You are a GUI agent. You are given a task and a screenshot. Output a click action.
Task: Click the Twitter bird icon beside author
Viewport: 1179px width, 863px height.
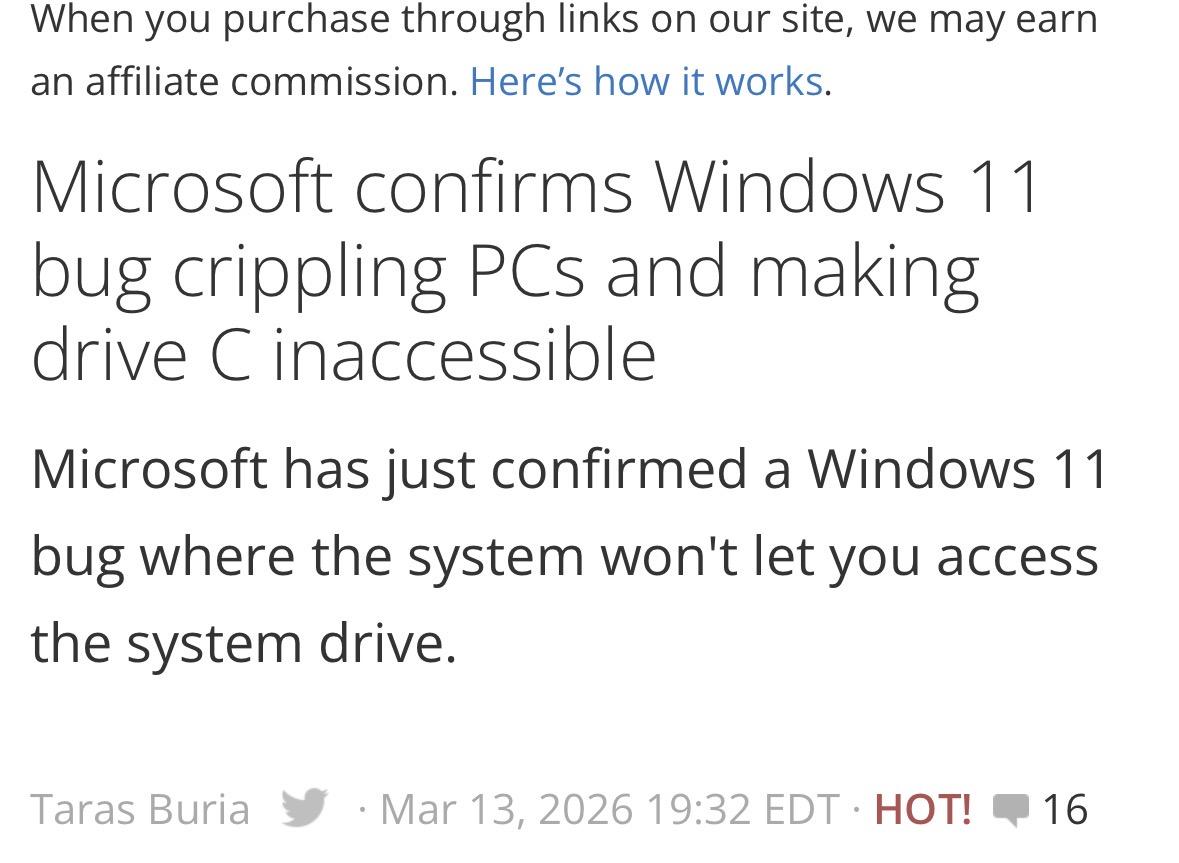304,807
